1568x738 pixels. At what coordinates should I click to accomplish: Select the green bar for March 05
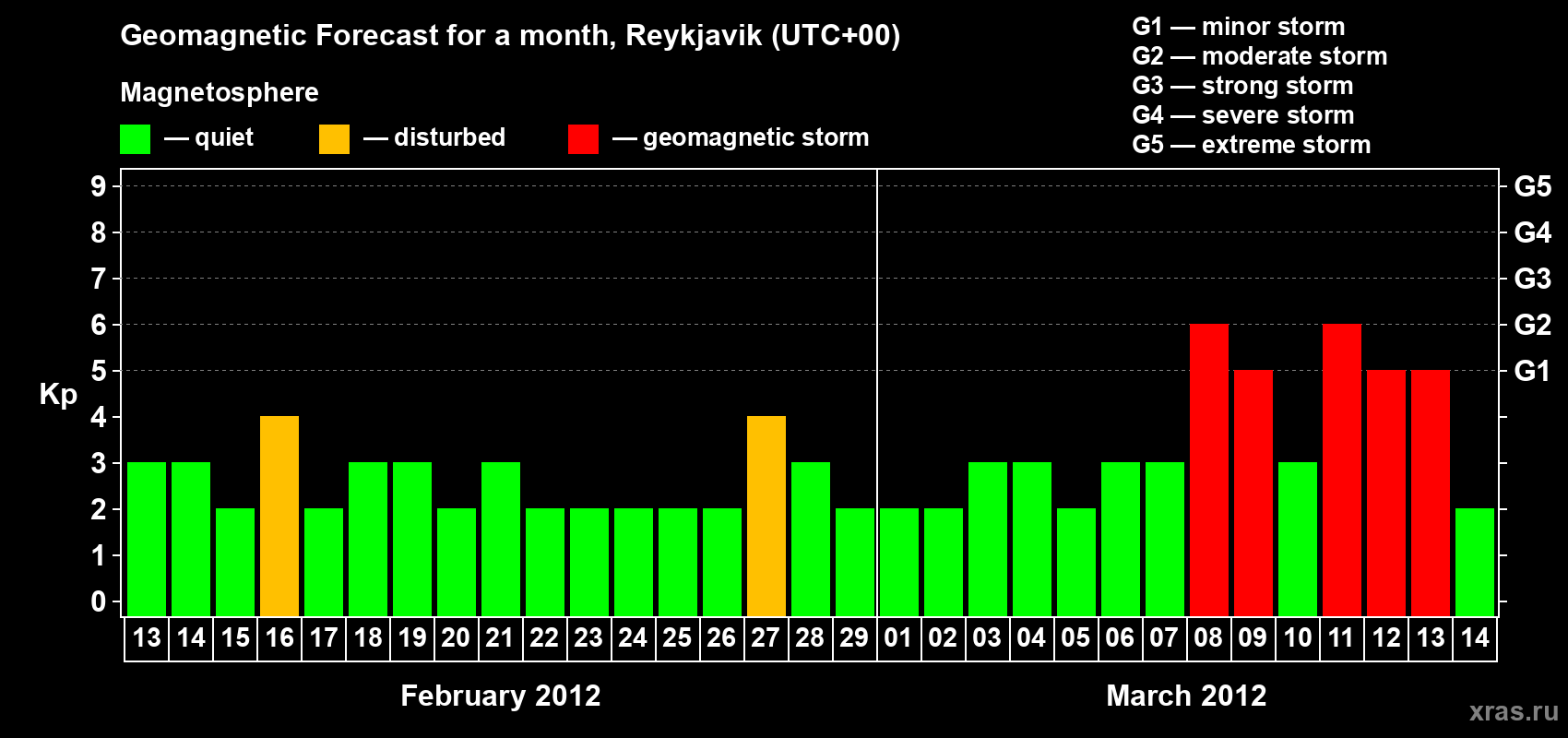tap(1076, 562)
